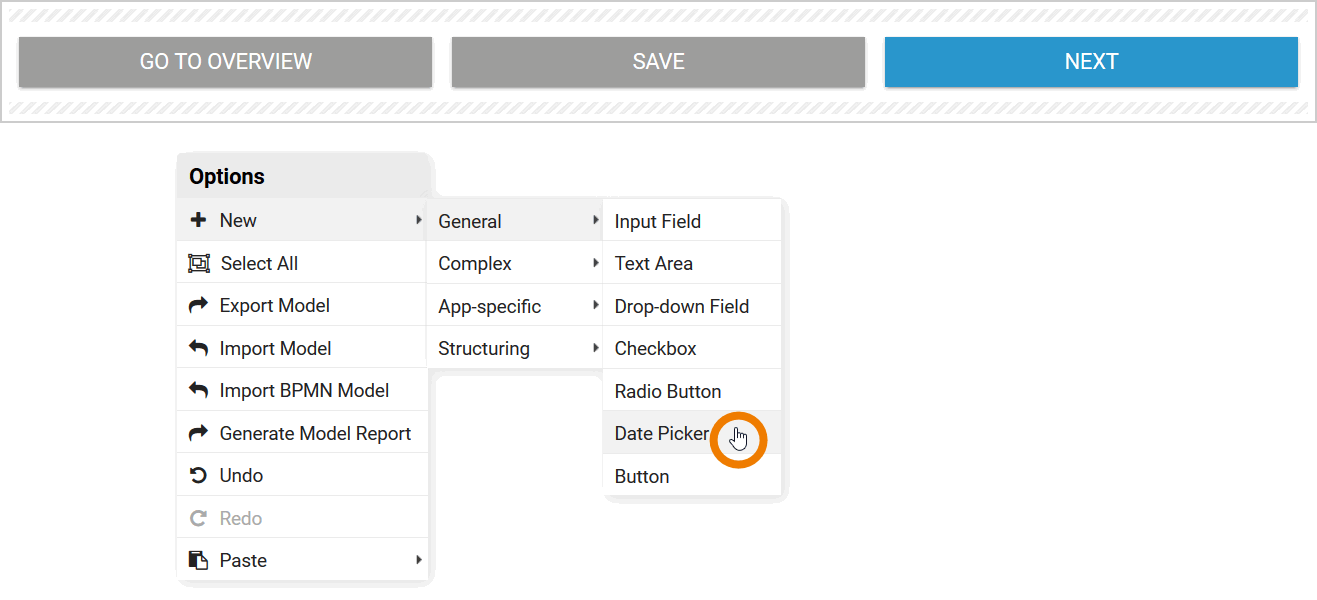Click the plus icon next to New
The width and height of the screenshot is (1317, 600).
197,220
